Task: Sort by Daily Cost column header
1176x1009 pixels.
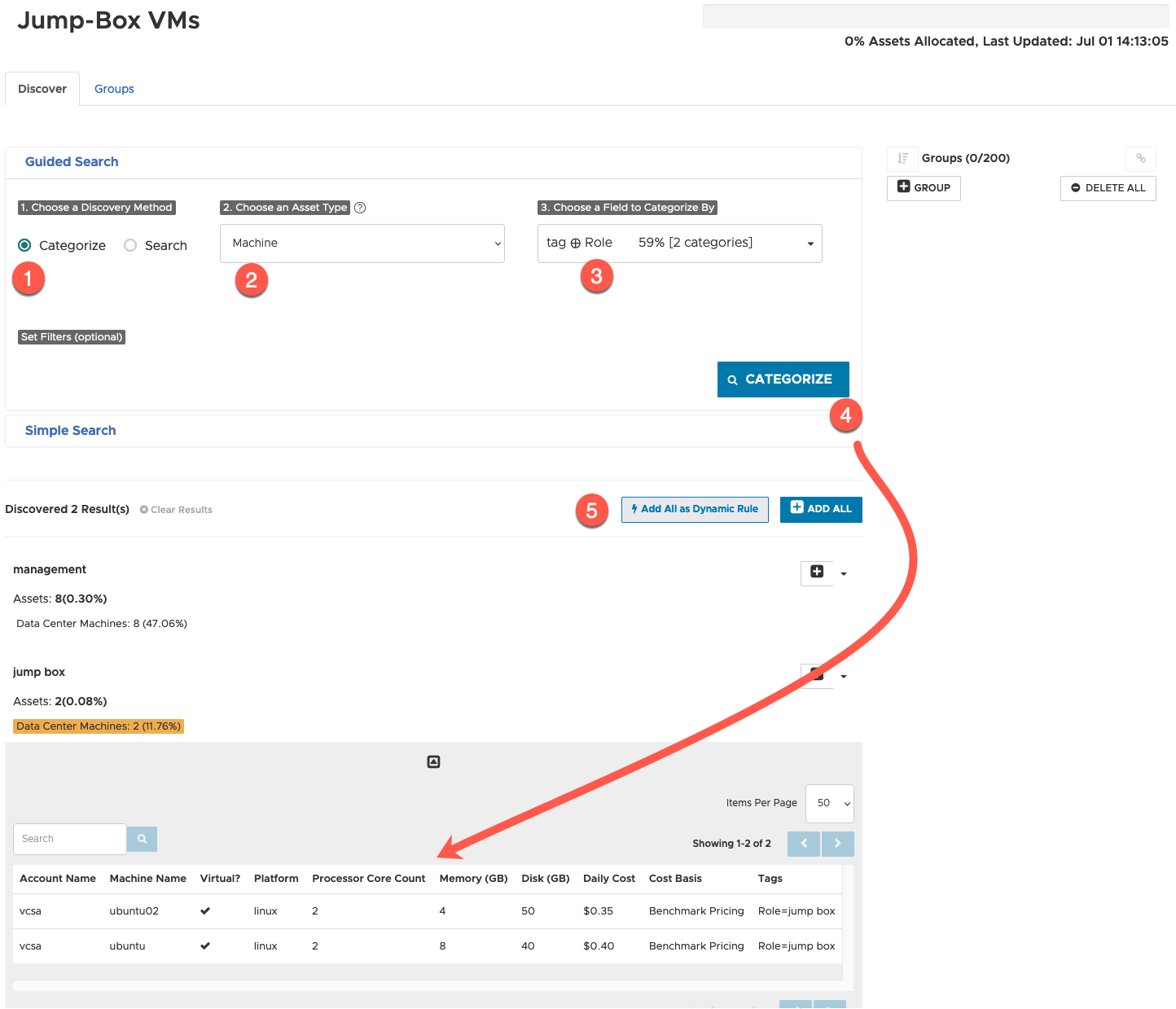Action: point(609,879)
